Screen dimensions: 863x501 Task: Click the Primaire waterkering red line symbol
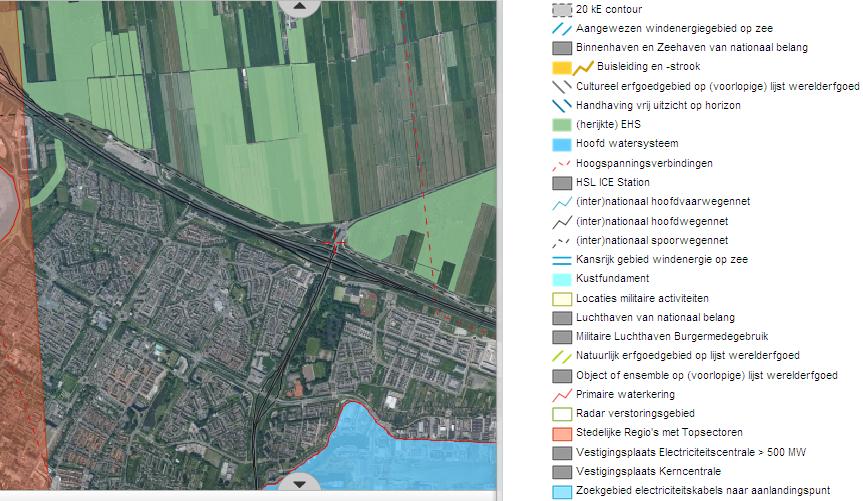point(562,395)
